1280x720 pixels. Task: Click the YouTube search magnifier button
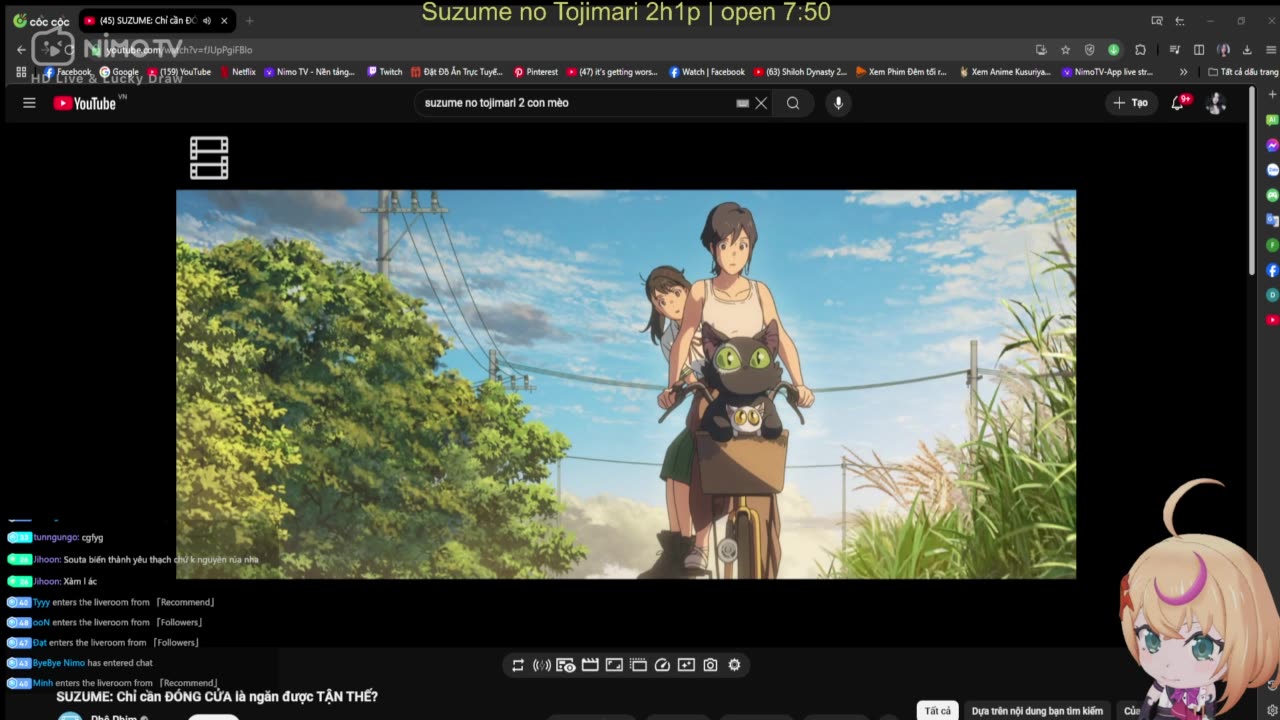point(793,103)
